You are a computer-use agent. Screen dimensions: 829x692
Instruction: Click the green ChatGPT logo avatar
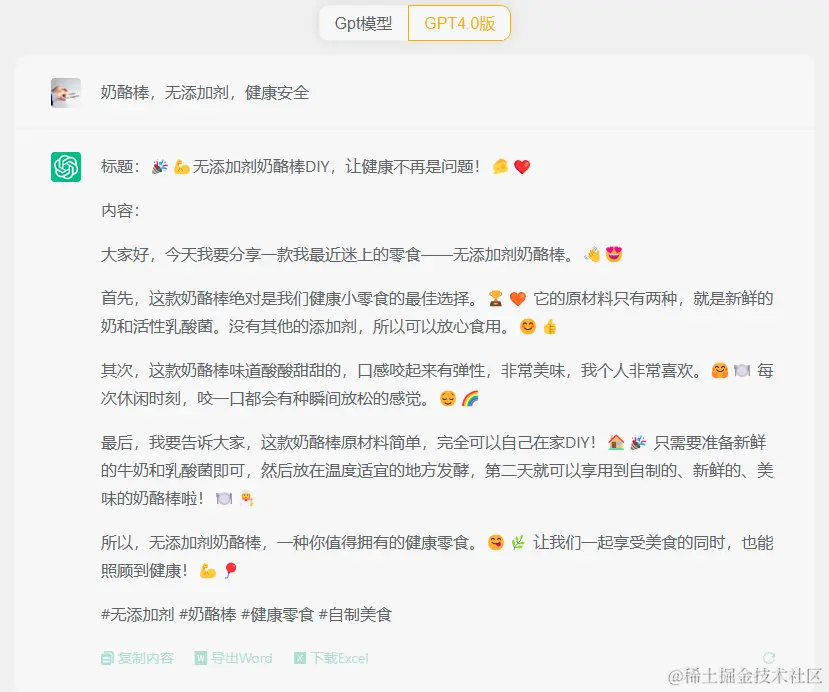[66, 166]
